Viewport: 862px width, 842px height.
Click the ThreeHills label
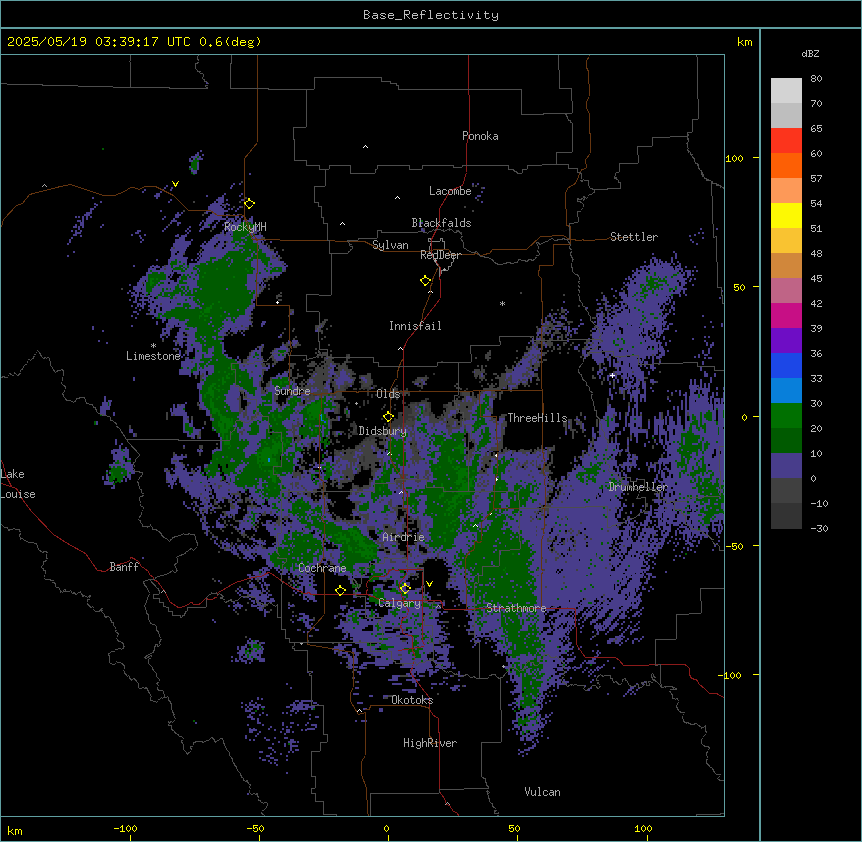pyautogui.click(x=537, y=418)
